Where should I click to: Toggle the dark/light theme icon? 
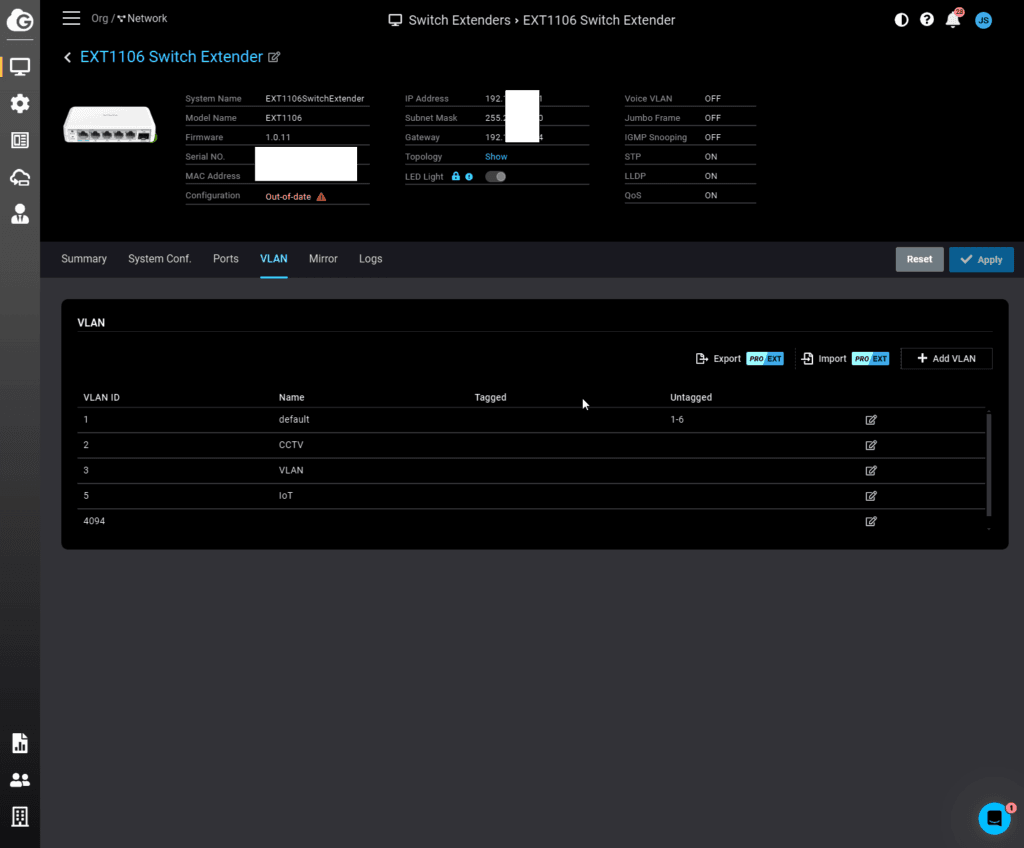point(901,20)
